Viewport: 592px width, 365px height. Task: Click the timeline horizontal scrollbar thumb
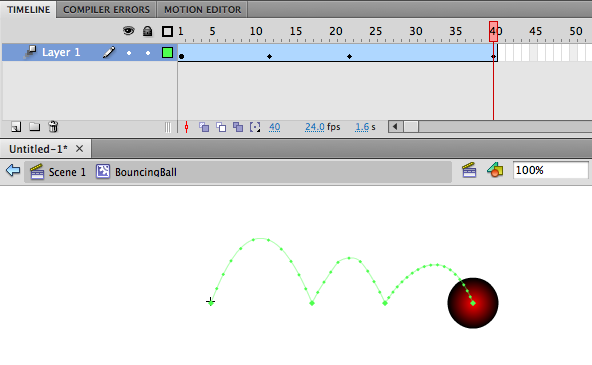[411, 126]
